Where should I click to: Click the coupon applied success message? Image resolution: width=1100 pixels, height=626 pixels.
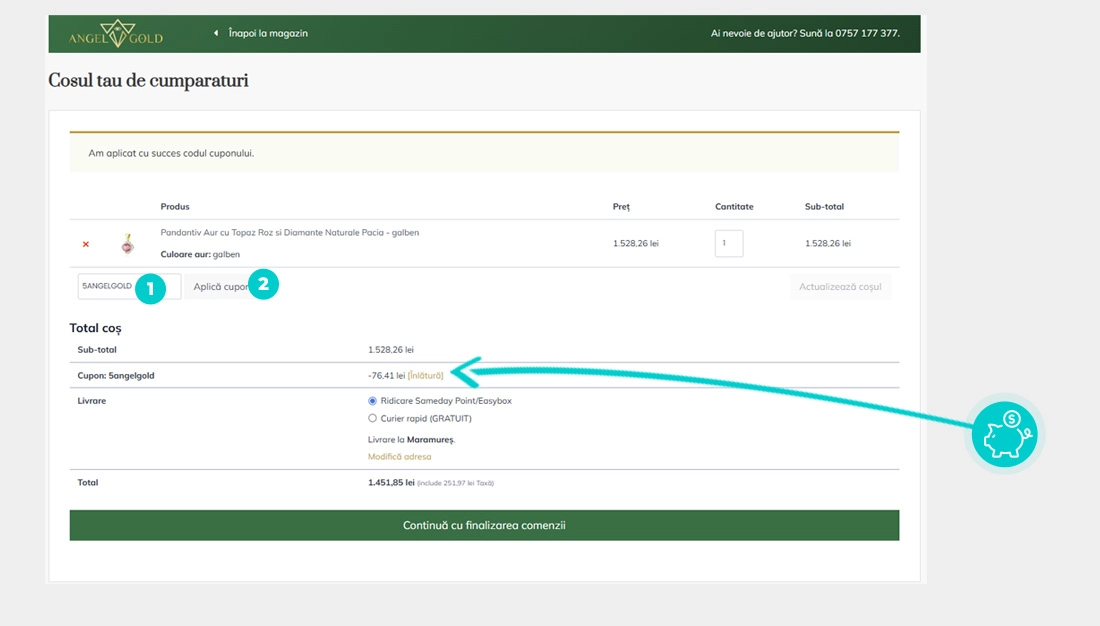click(x=171, y=154)
